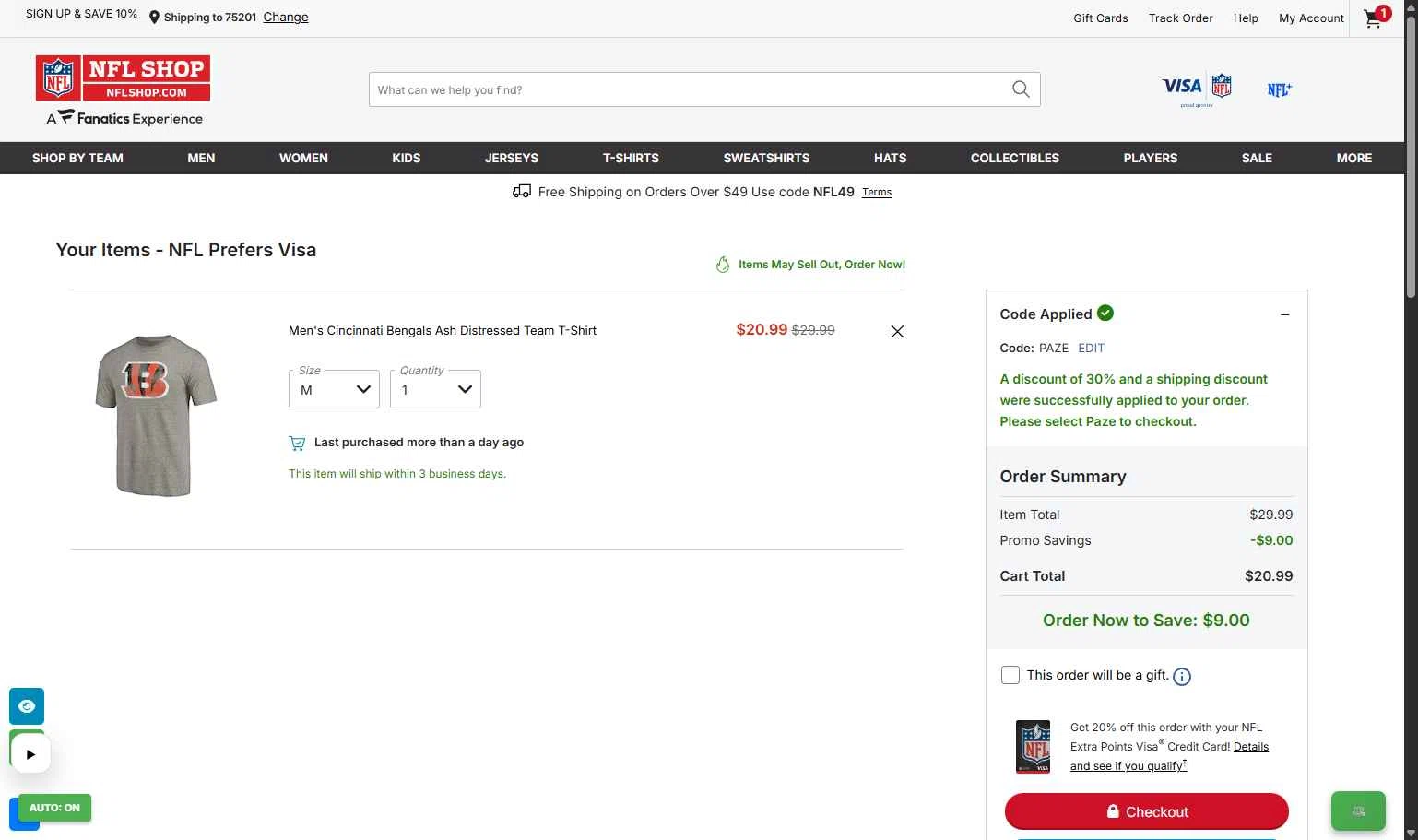Click the NFL Shop logo
1418x840 pixels.
pyautogui.click(x=123, y=78)
